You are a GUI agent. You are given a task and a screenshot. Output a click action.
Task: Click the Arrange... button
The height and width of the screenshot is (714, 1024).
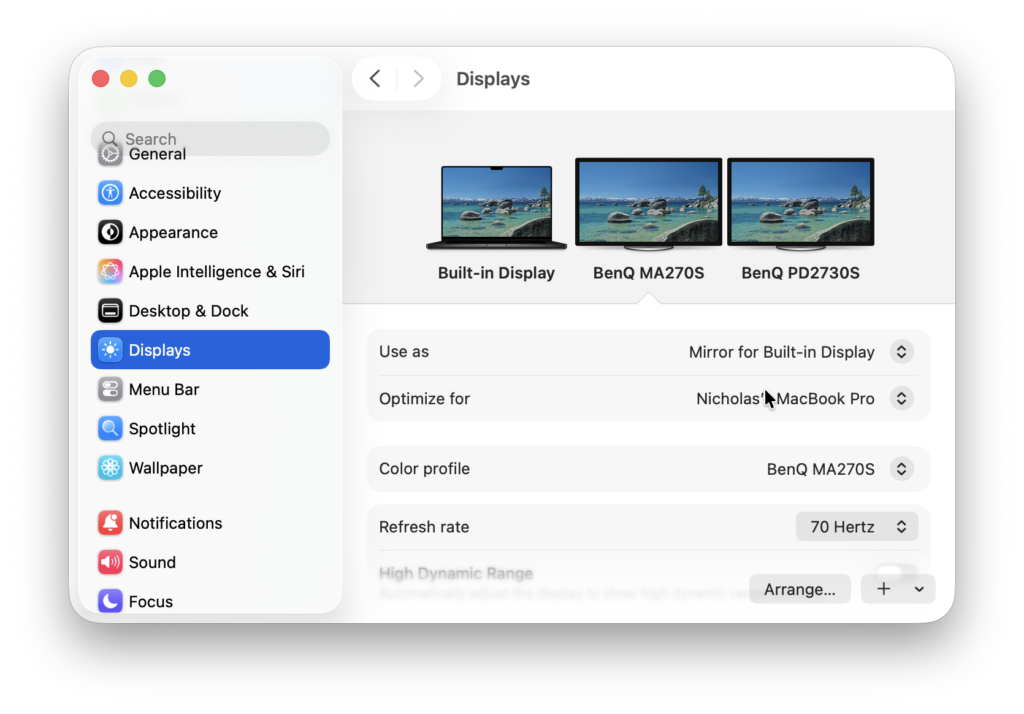799,589
